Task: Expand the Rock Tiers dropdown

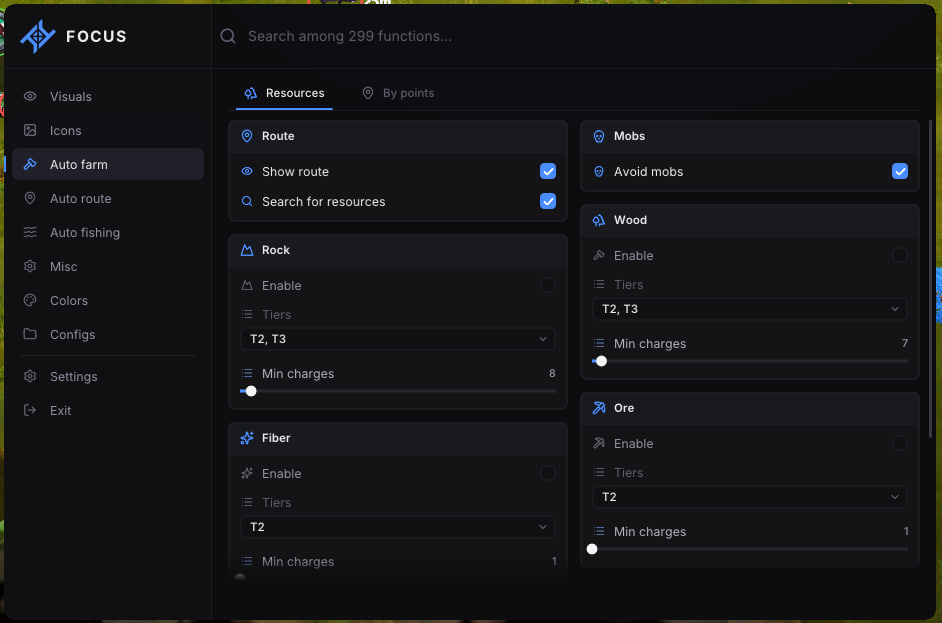Action: click(x=398, y=339)
